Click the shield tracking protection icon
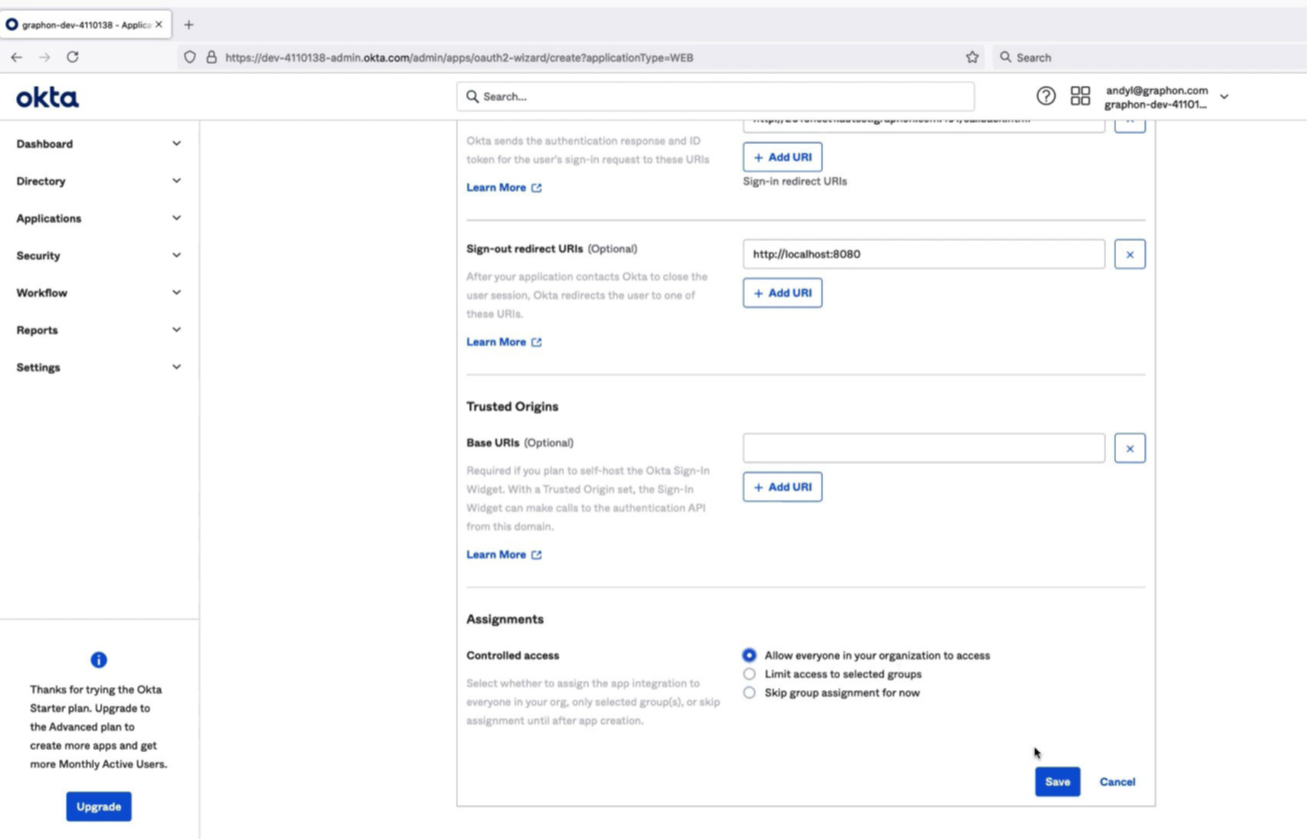Viewport: 1307px width, 839px height. (x=190, y=57)
